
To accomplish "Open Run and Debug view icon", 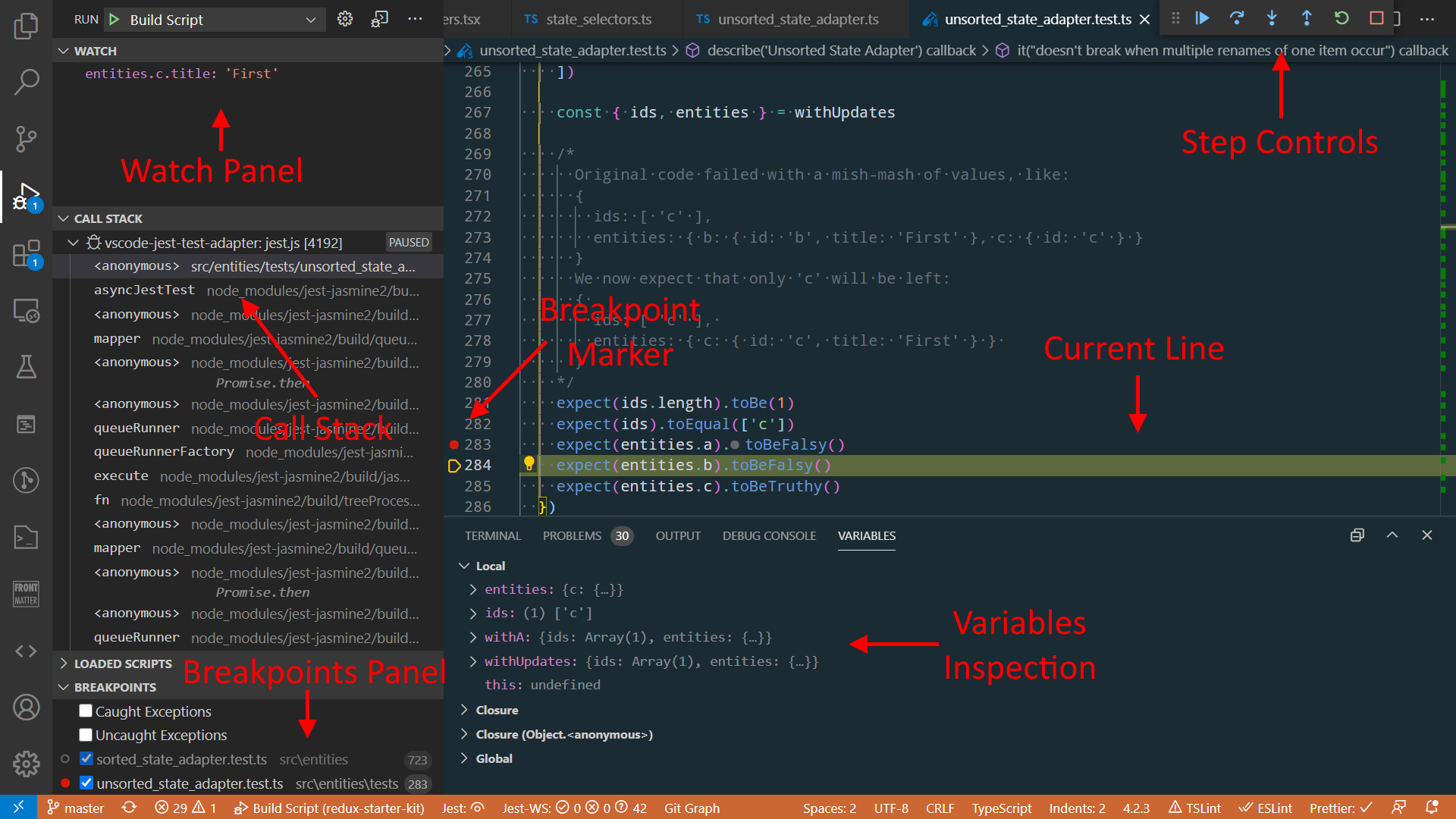I will pyautogui.click(x=26, y=196).
